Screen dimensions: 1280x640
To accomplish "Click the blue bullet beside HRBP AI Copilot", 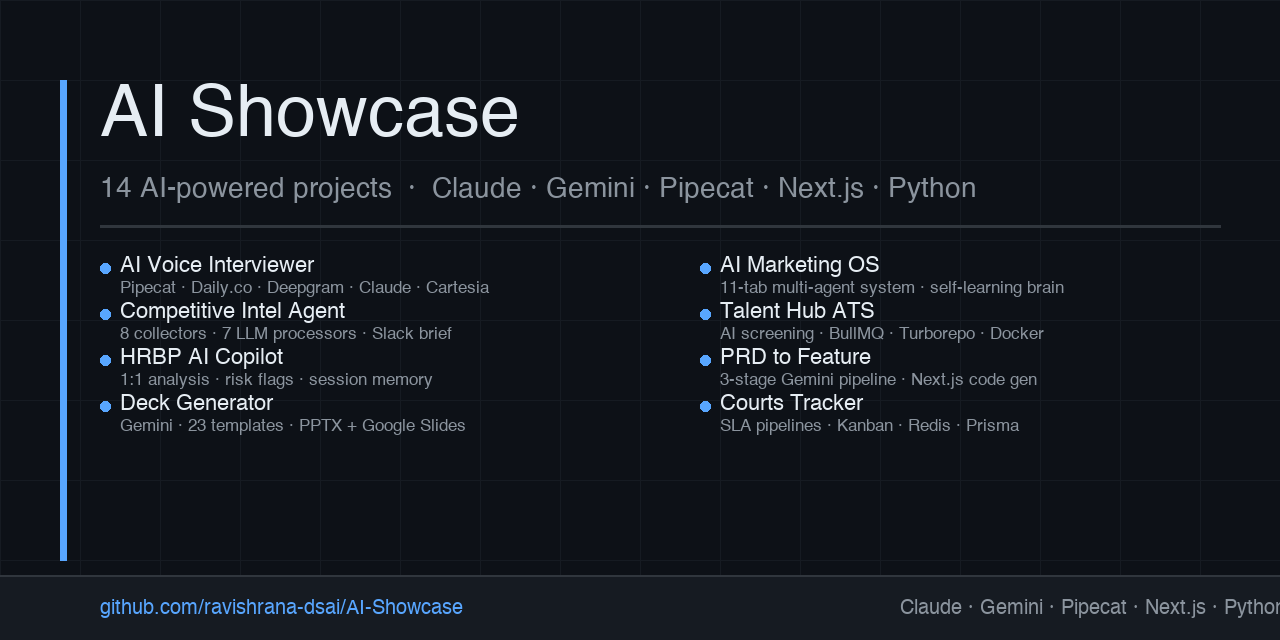I will pos(105,360).
